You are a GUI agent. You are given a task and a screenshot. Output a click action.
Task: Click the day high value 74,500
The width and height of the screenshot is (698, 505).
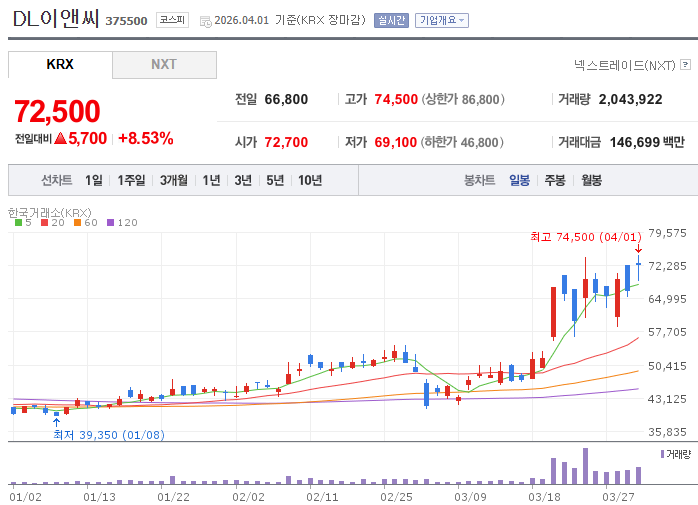tap(396, 99)
